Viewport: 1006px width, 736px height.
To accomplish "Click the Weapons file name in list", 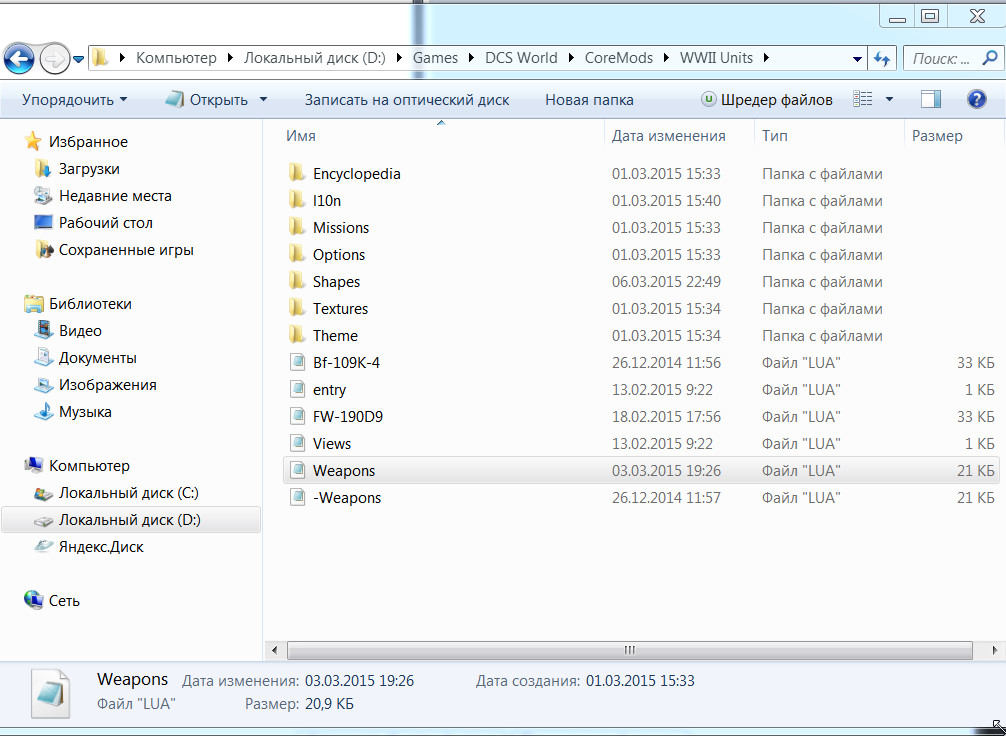I will pos(344,470).
